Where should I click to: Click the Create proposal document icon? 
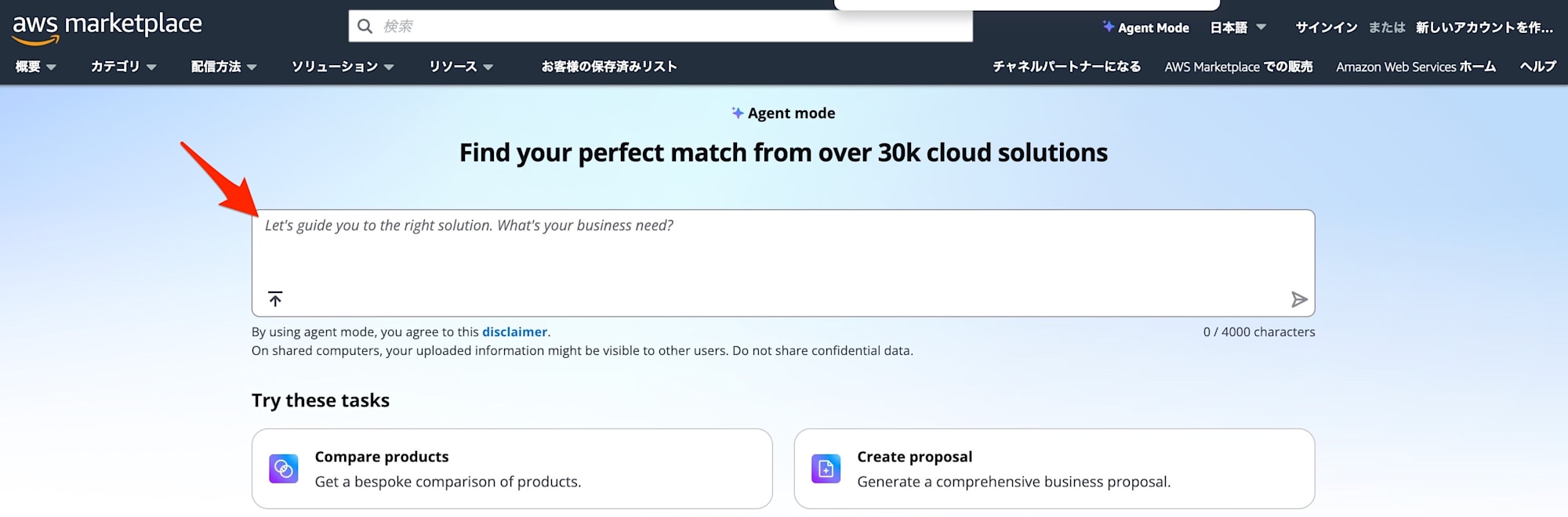tap(826, 469)
